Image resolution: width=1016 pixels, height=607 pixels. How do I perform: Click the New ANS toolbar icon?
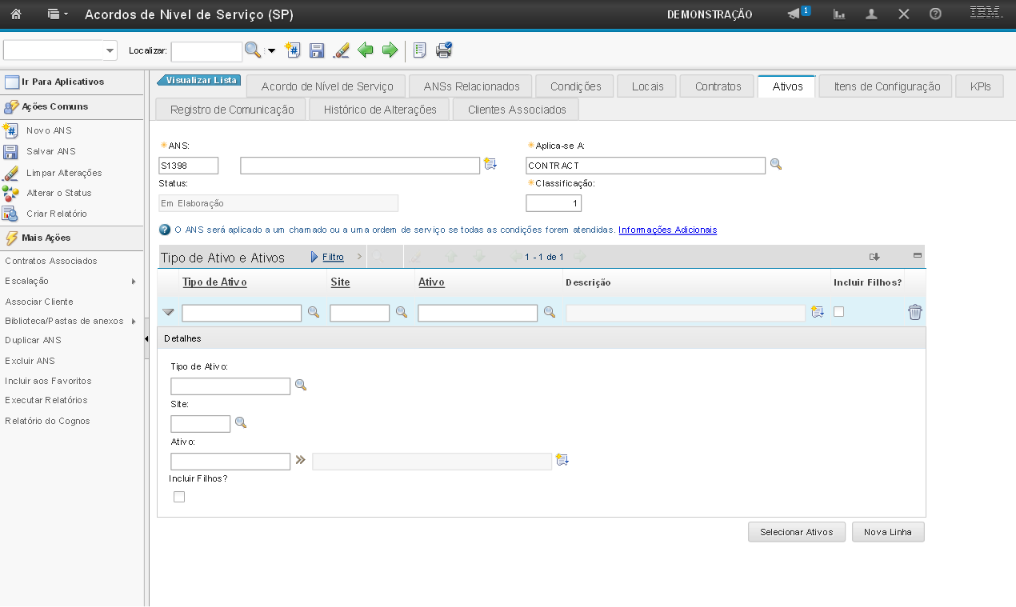click(293, 50)
